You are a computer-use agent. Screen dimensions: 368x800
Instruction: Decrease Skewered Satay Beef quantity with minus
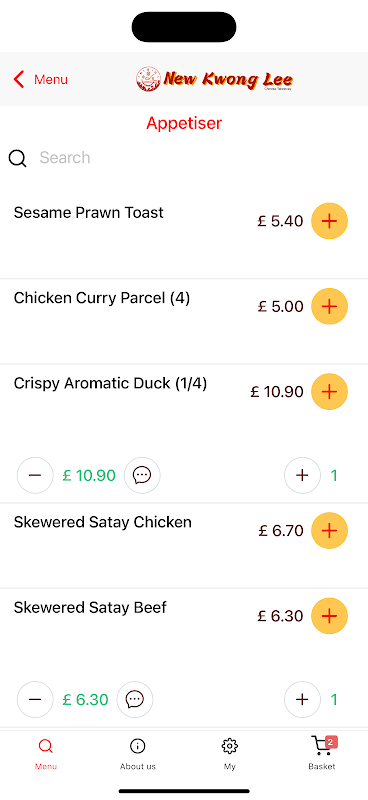click(35, 699)
